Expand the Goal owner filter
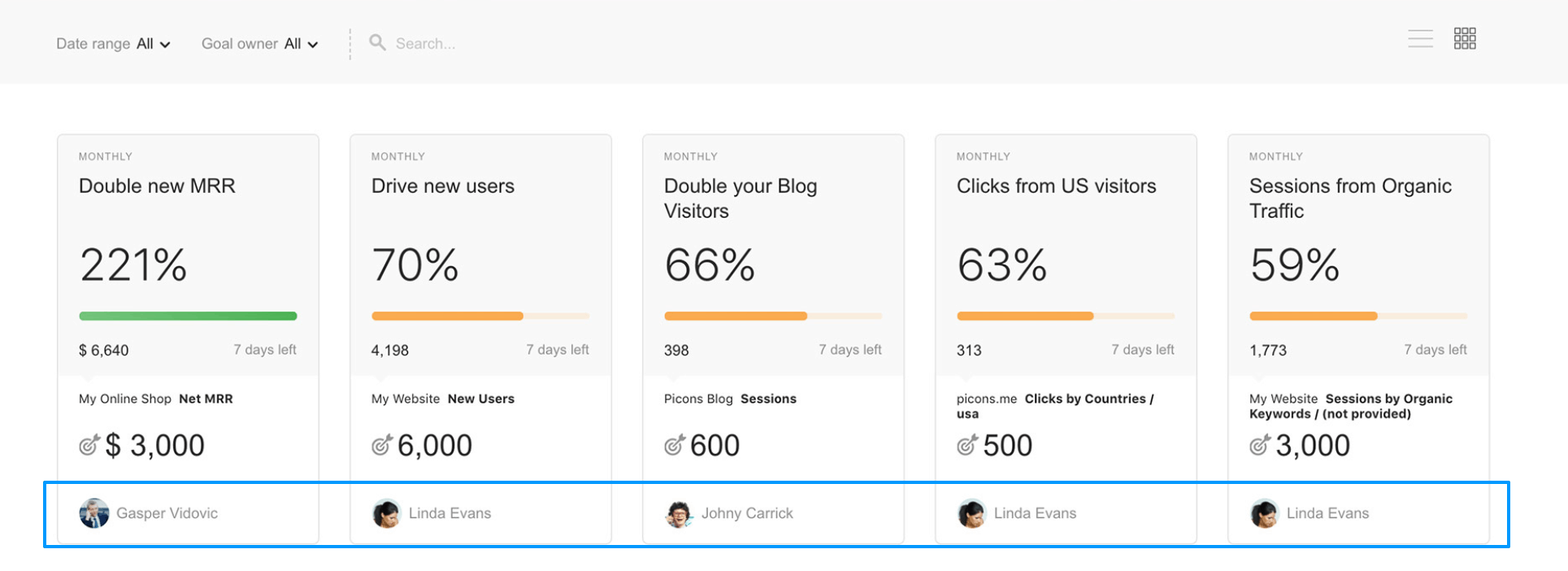1568x571 pixels. [x=259, y=44]
